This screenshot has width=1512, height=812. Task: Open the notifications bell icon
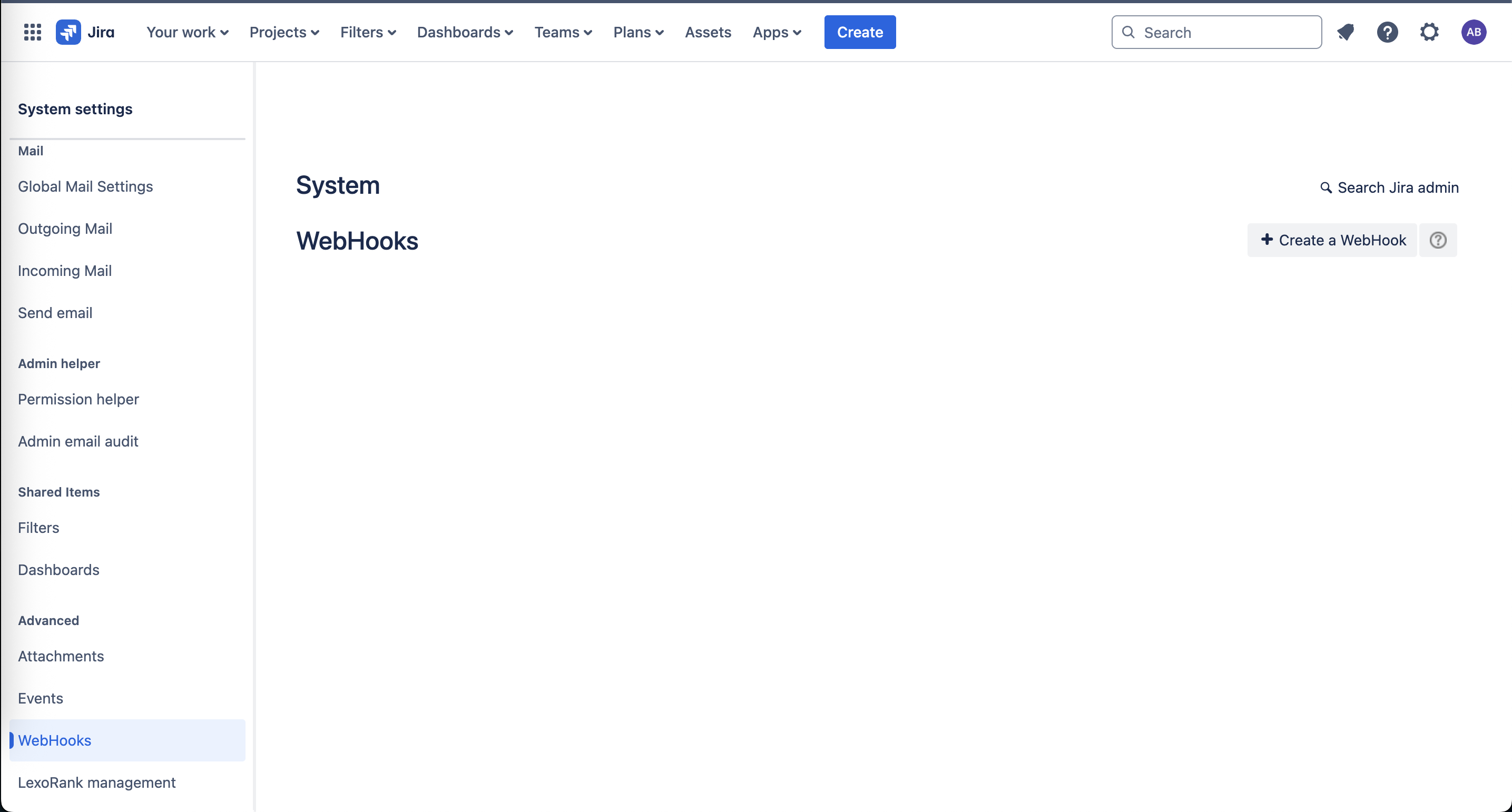pos(1346,32)
